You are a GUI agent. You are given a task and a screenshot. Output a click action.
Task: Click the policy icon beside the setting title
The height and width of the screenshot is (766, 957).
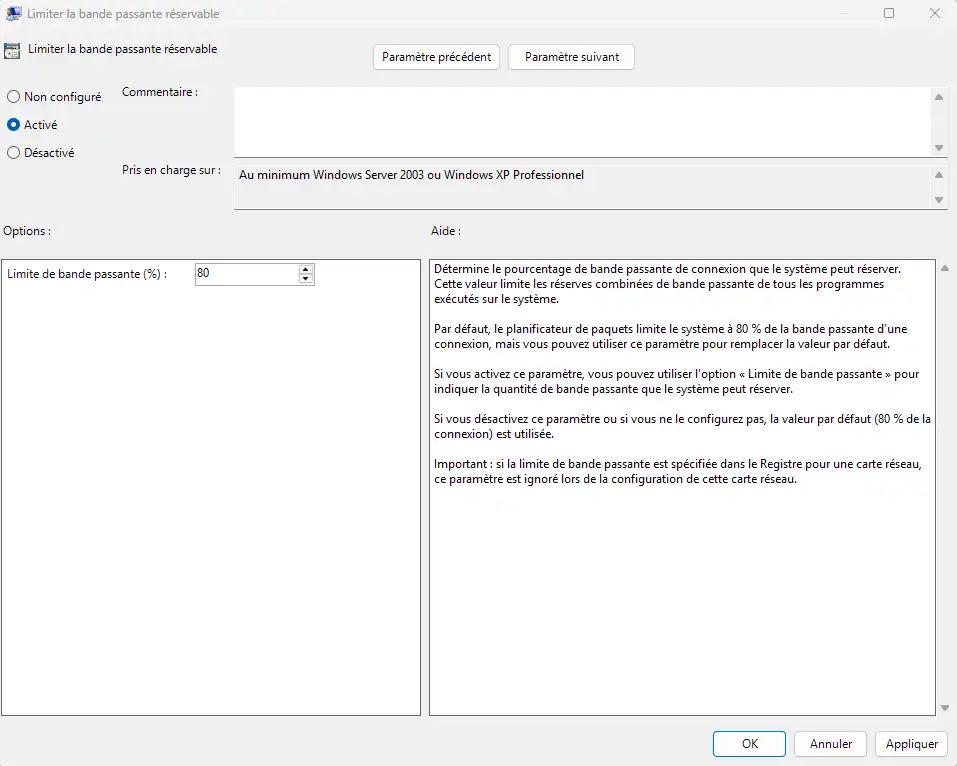point(13,48)
